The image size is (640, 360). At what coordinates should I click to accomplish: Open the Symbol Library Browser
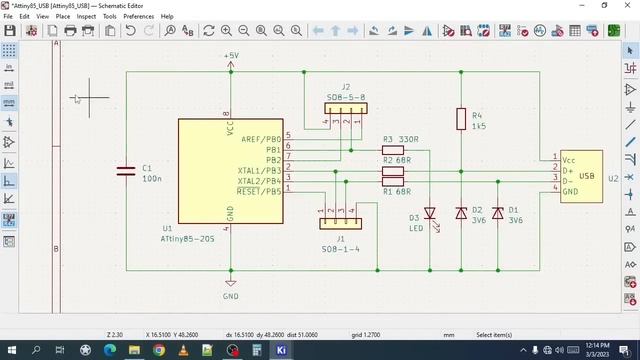point(466,31)
